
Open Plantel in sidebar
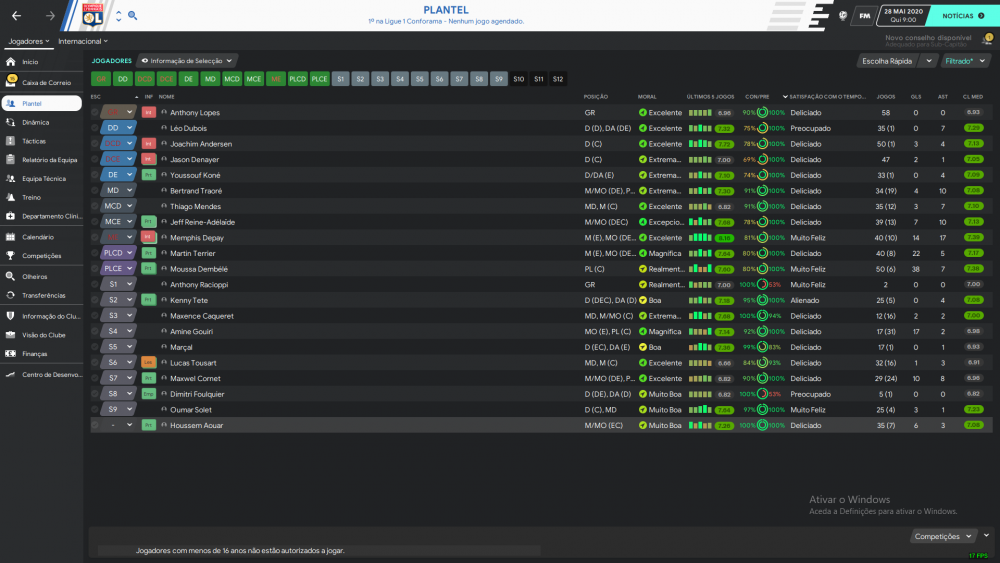pyautogui.click(x=41, y=103)
